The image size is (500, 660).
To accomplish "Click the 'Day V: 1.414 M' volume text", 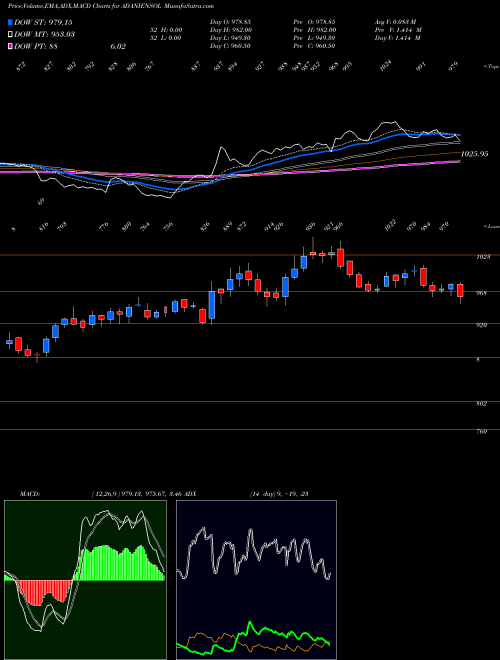I will (398, 38).
